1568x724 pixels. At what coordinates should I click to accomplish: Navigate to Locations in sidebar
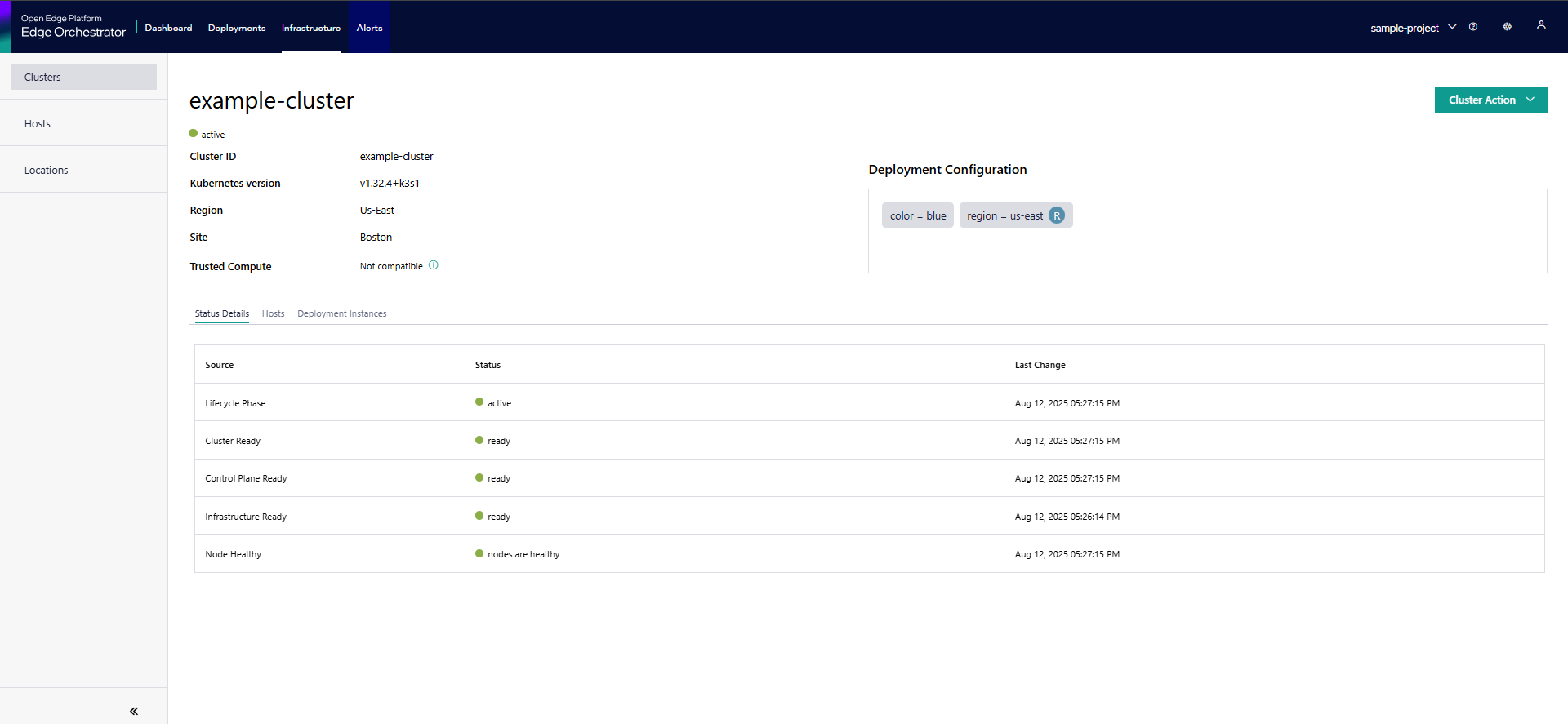(x=47, y=170)
